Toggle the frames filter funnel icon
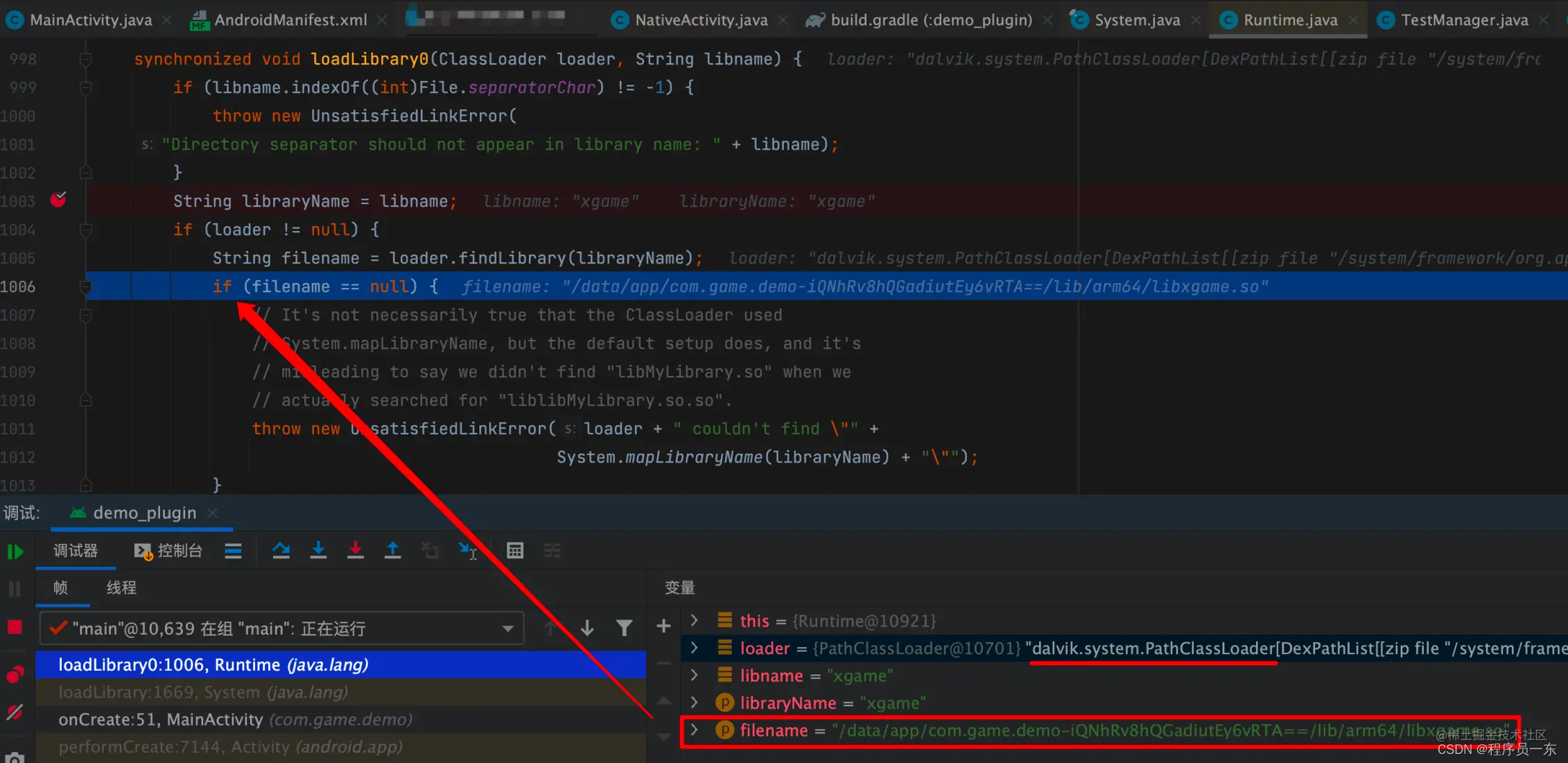1568x763 pixels. coord(624,628)
